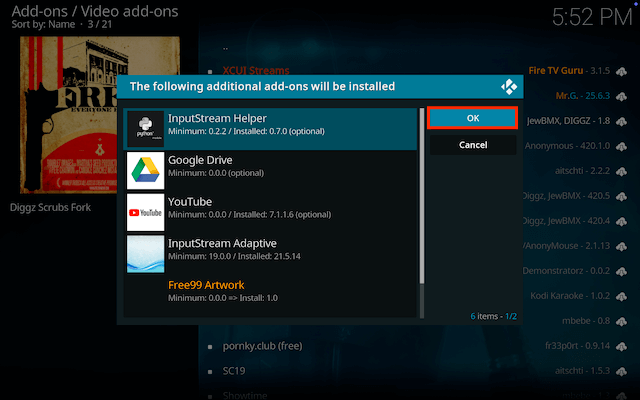This screenshot has width=640, height=400.
Task: Select the Free99 Artwork list entry
Action: 270,296
